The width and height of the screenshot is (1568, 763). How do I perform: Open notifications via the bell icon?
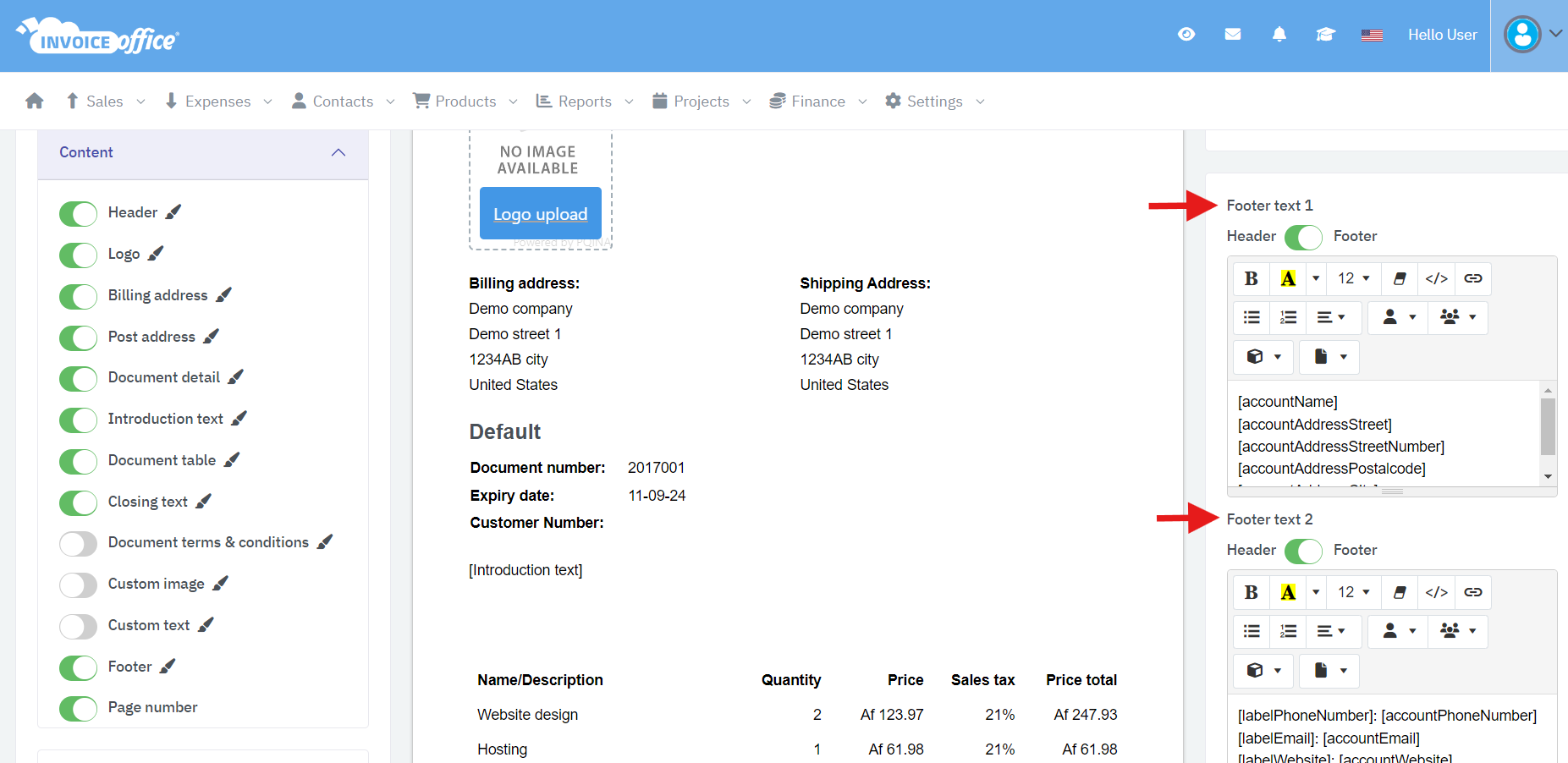(x=1279, y=35)
